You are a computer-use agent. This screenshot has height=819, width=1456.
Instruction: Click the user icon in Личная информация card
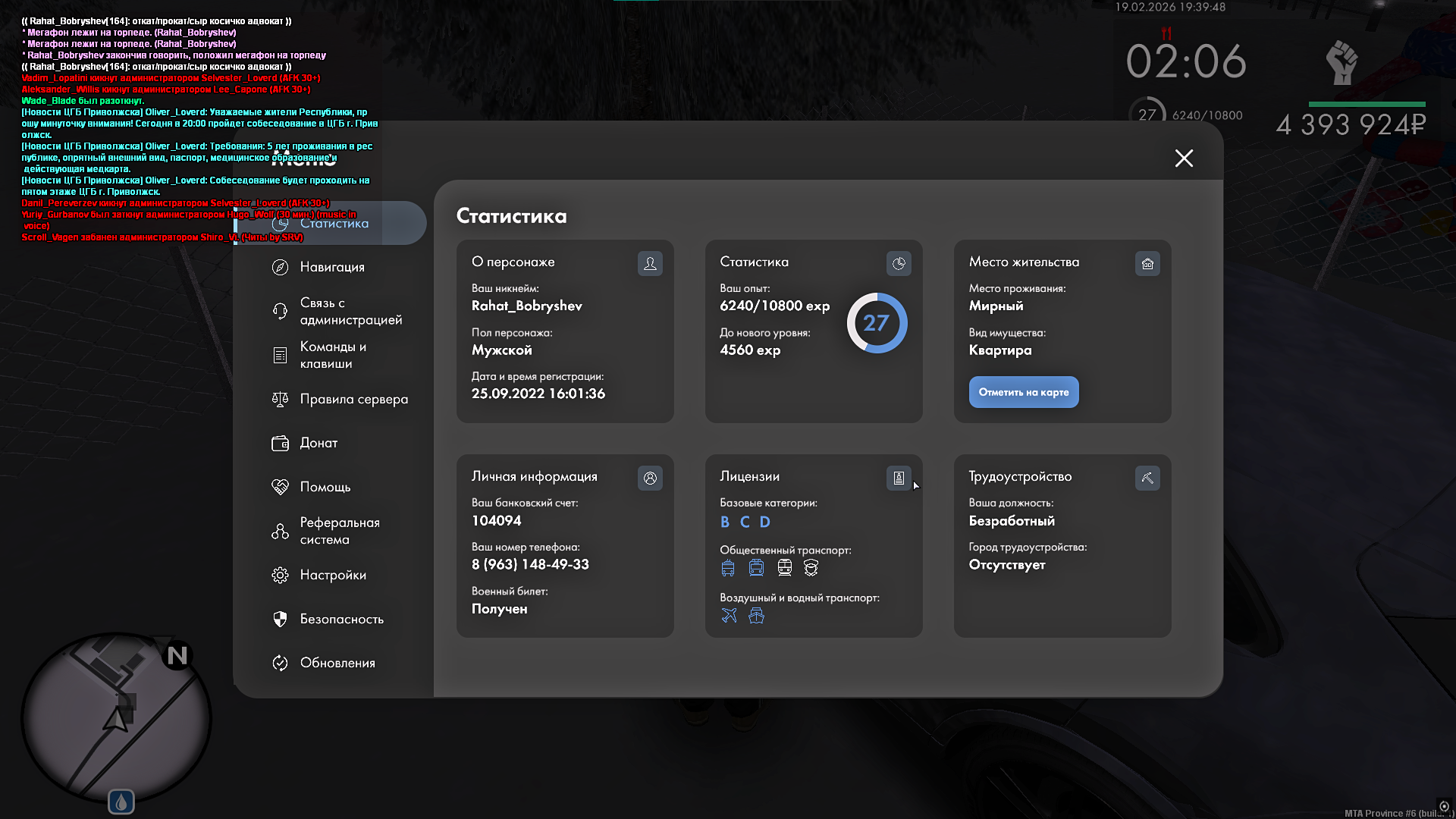point(650,478)
